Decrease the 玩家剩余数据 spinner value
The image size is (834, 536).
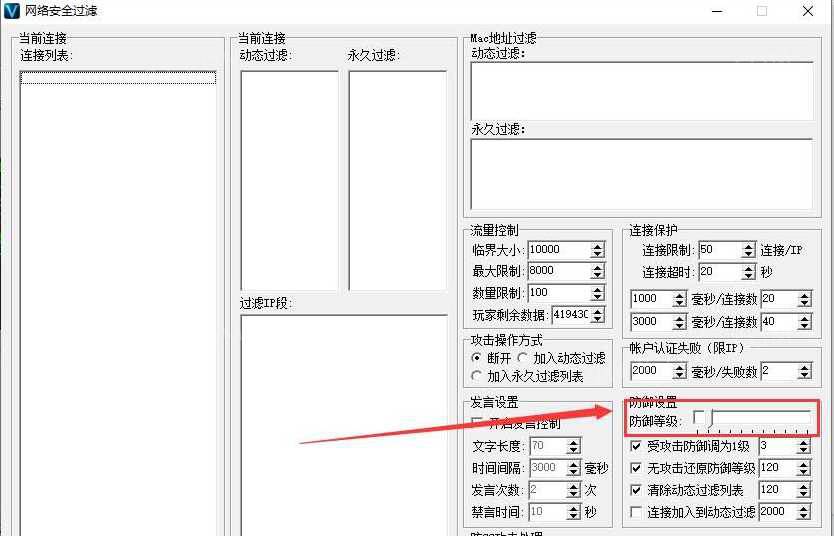[597, 319]
